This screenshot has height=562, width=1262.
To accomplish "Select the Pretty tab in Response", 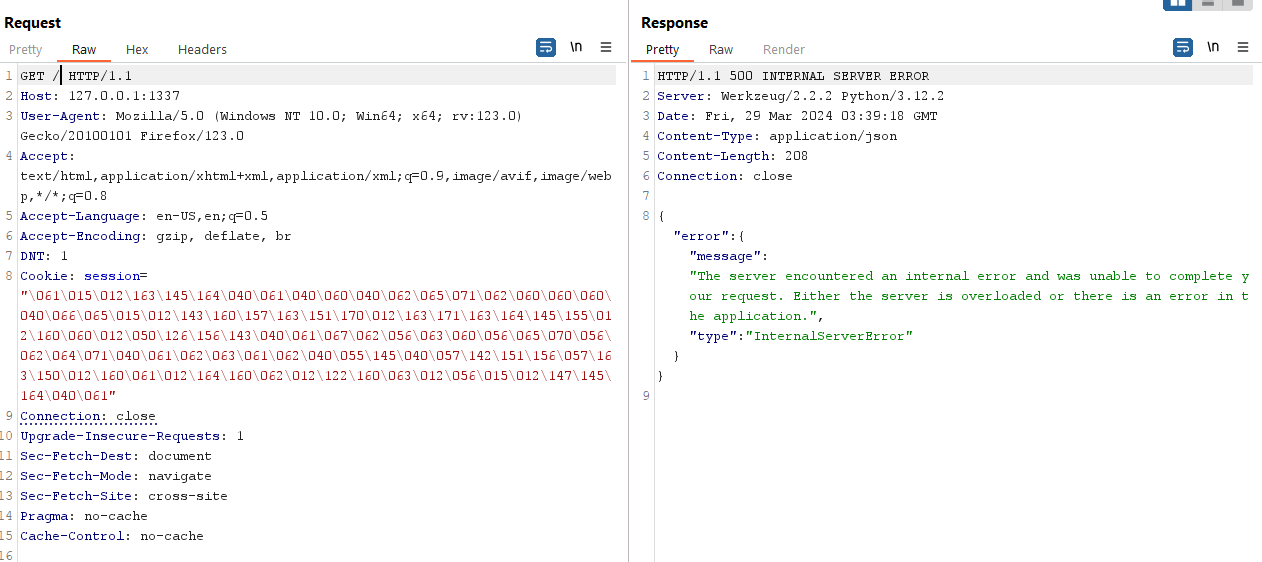I will click(662, 50).
